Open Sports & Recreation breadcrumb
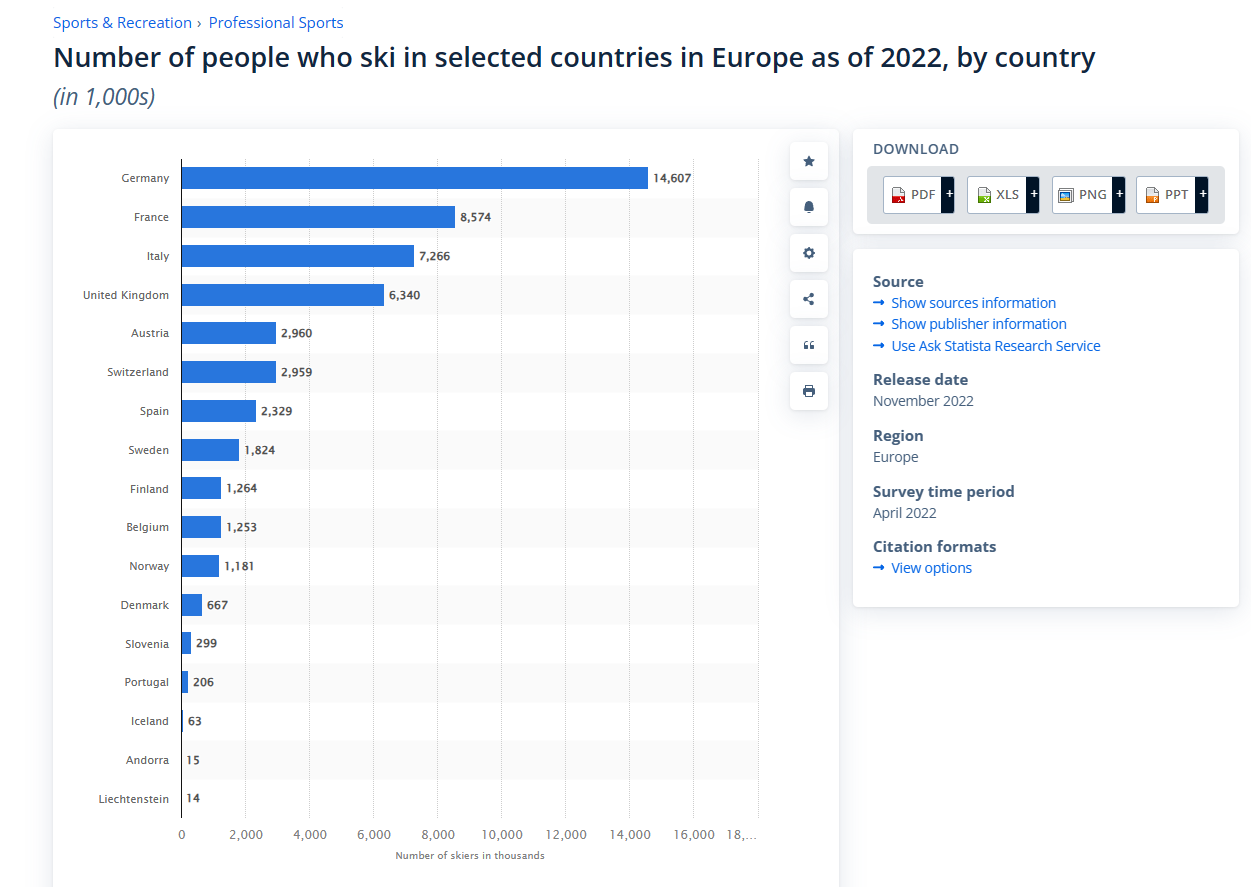1251x887 pixels. pyautogui.click(x=122, y=22)
